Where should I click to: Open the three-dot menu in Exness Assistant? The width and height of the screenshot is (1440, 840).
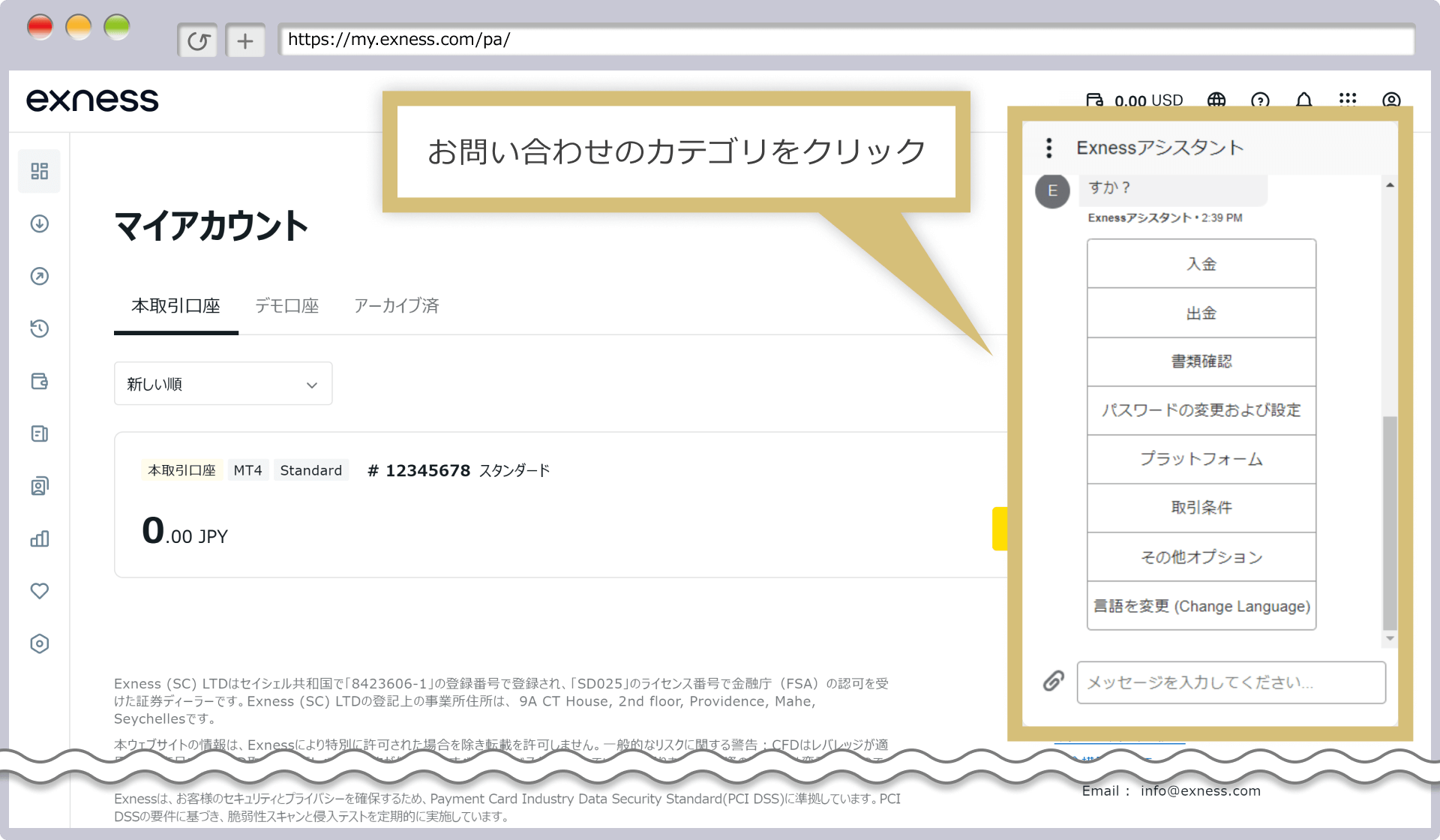[1049, 148]
